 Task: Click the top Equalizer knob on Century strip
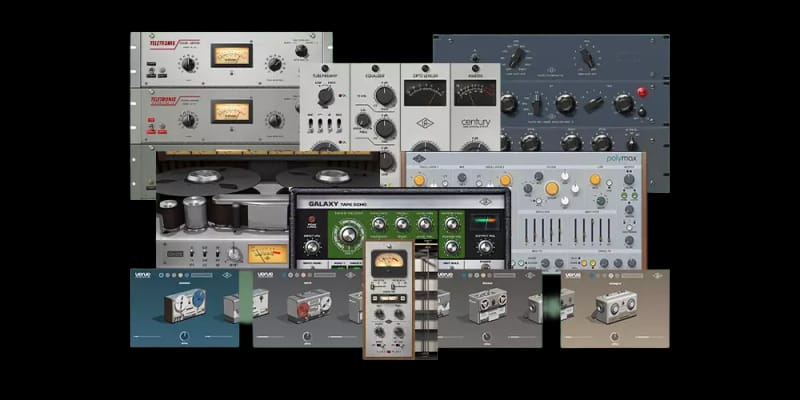click(x=385, y=95)
